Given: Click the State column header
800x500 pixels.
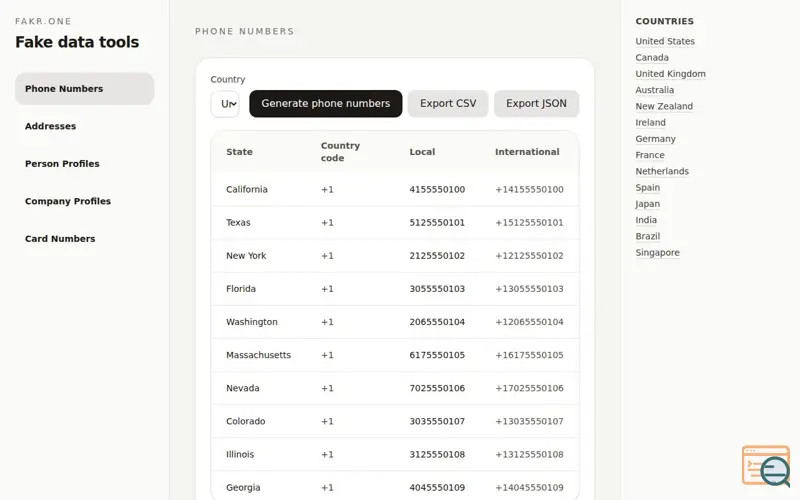Looking at the screenshot, I should pyautogui.click(x=239, y=152).
